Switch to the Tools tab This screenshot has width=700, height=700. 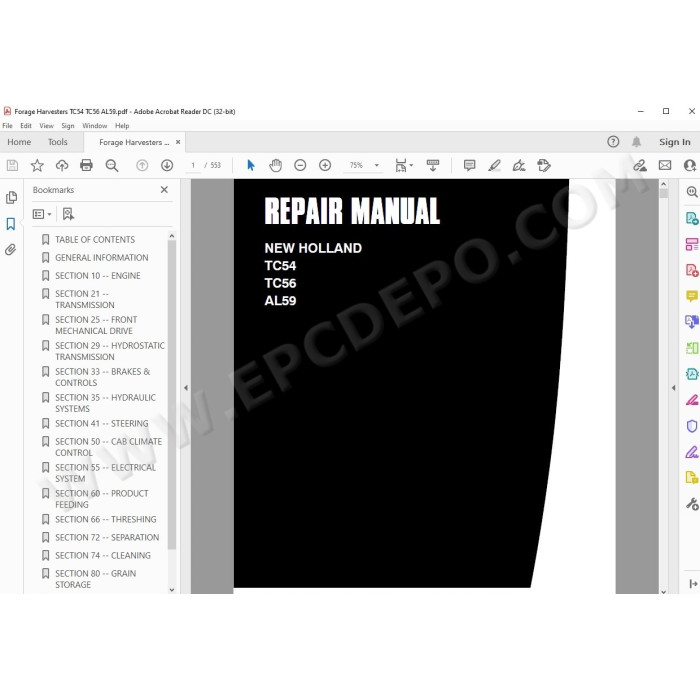tap(58, 142)
